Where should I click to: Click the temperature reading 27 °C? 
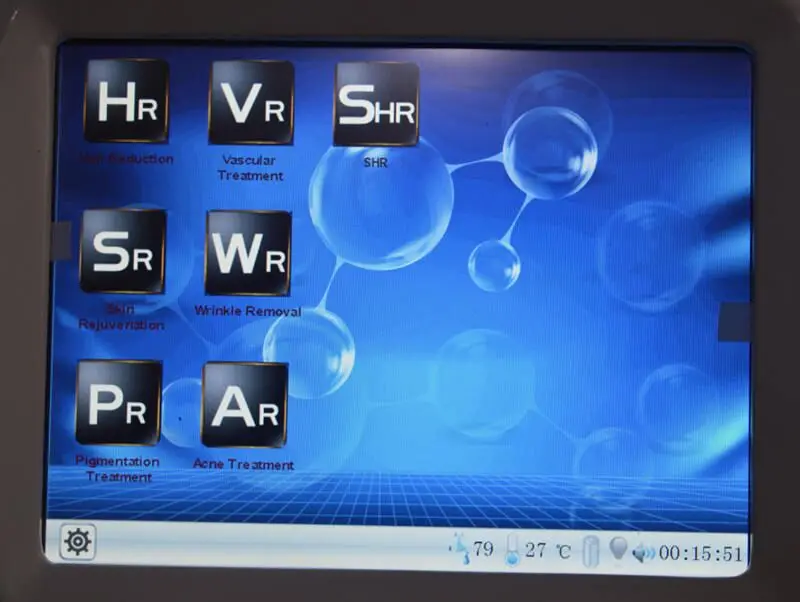tap(548, 550)
